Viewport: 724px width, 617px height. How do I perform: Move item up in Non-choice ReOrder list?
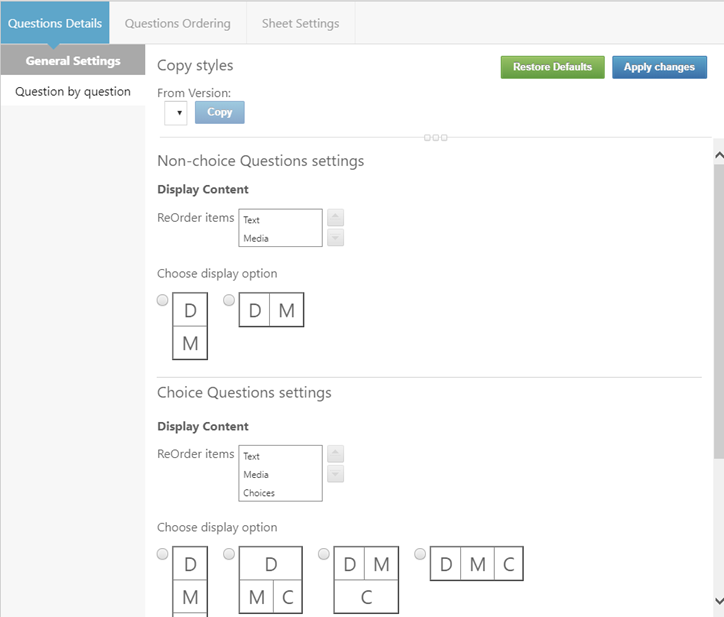(335, 218)
